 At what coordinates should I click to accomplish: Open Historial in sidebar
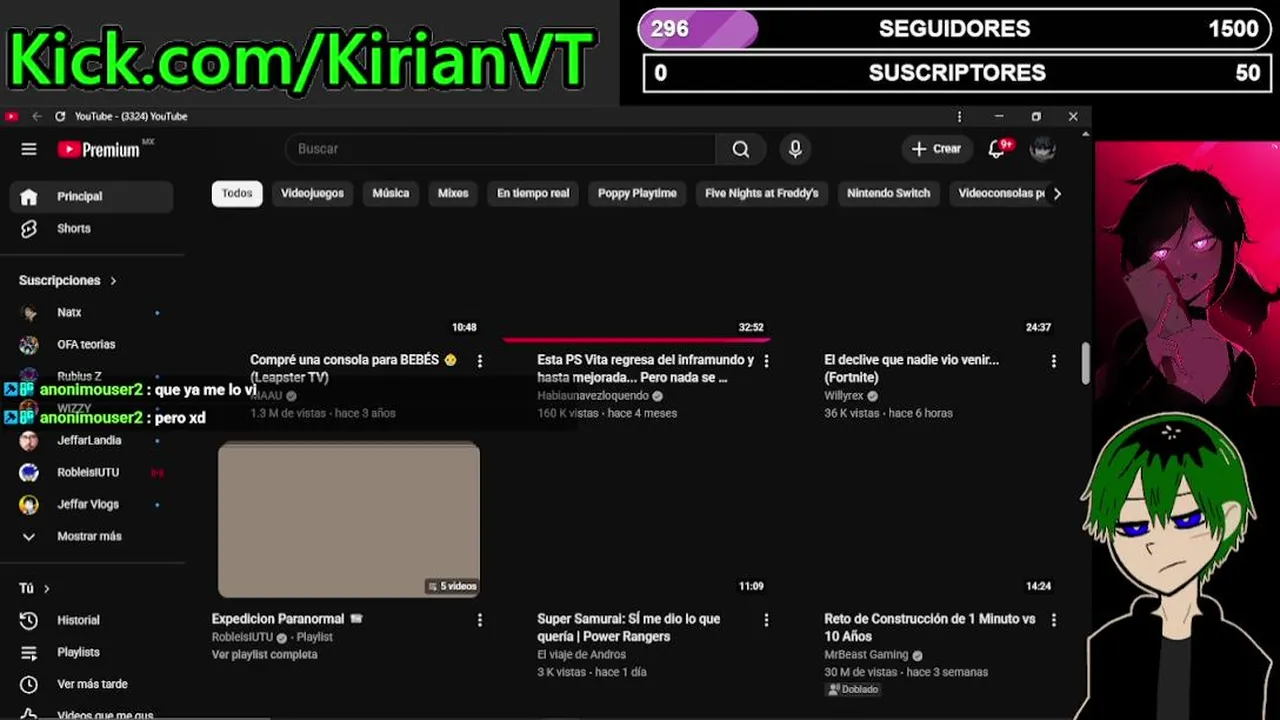(91, 621)
